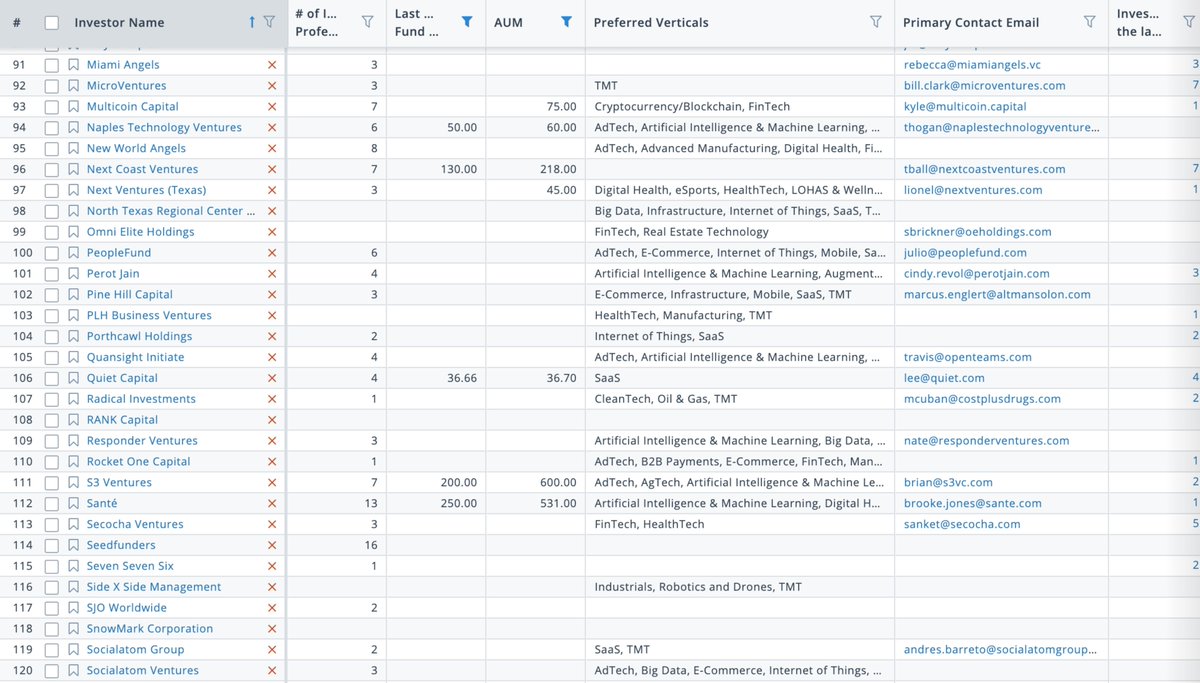1200x683 pixels.
Task: Open the PLH Business Ventures link
Action: tap(149, 316)
